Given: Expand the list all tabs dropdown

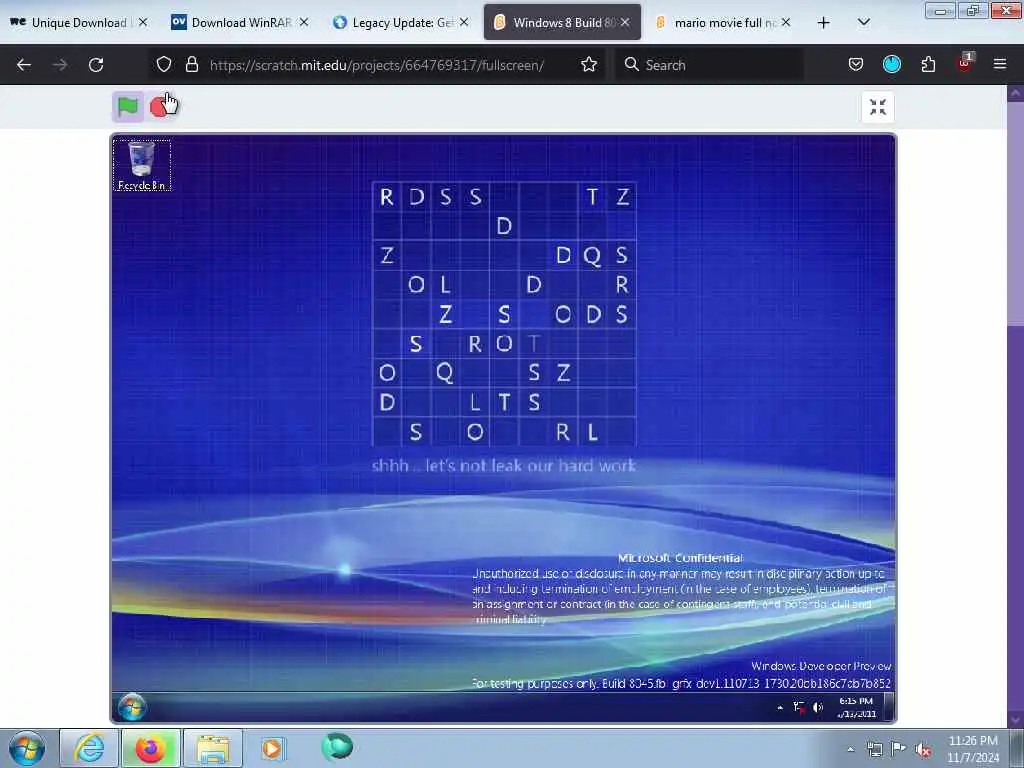Looking at the screenshot, I should click(864, 23).
